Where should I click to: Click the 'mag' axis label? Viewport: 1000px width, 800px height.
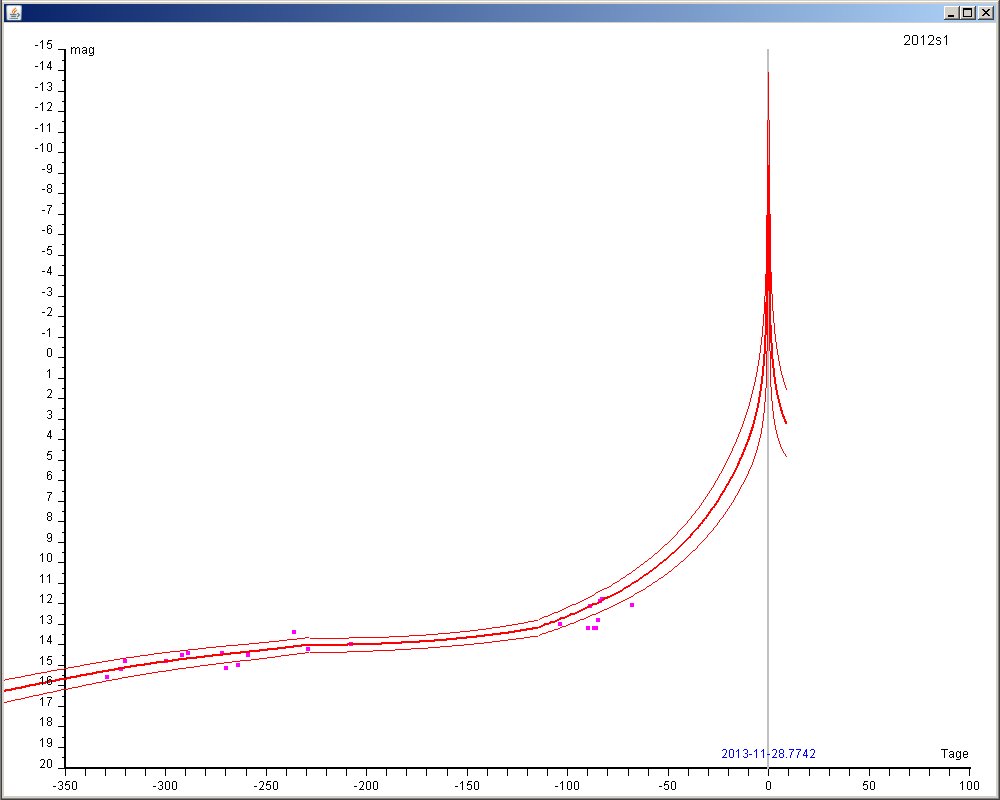(82, 50)
